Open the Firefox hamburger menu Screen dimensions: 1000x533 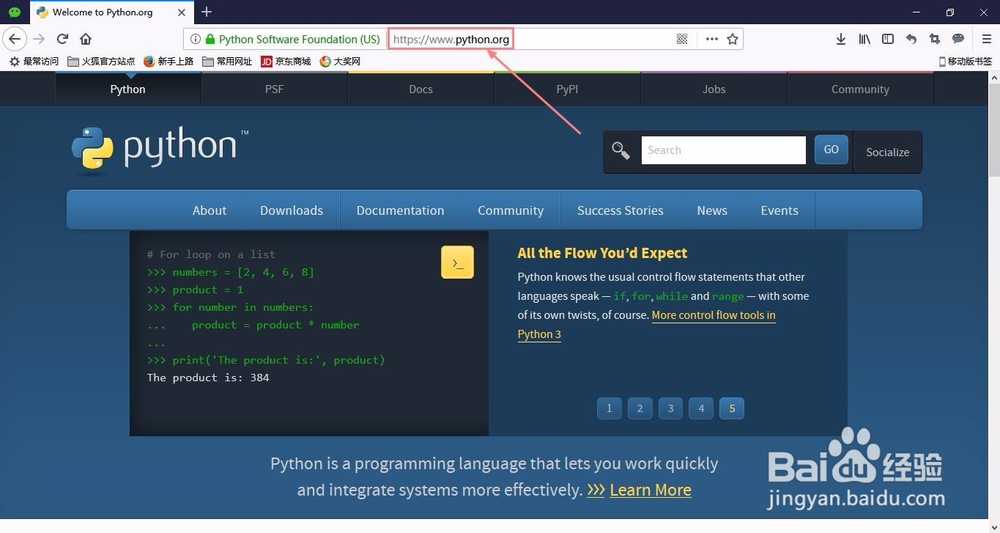click(x=986, y=40)
